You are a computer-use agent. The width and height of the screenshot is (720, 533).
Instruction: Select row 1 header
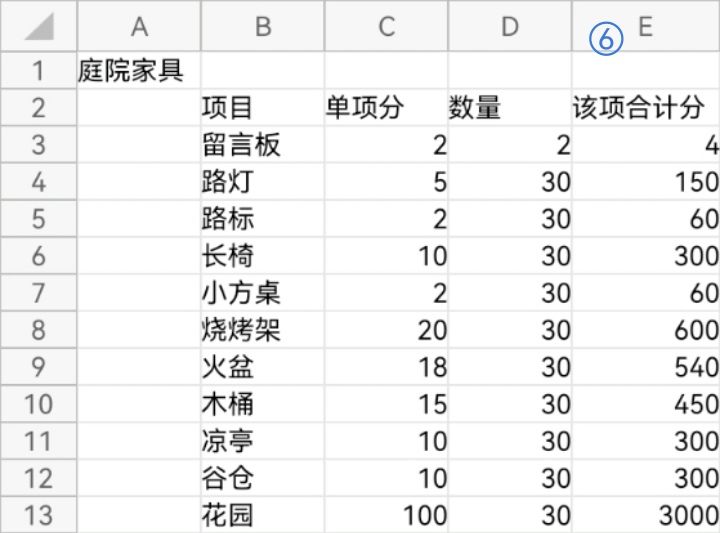coord(38,71)
